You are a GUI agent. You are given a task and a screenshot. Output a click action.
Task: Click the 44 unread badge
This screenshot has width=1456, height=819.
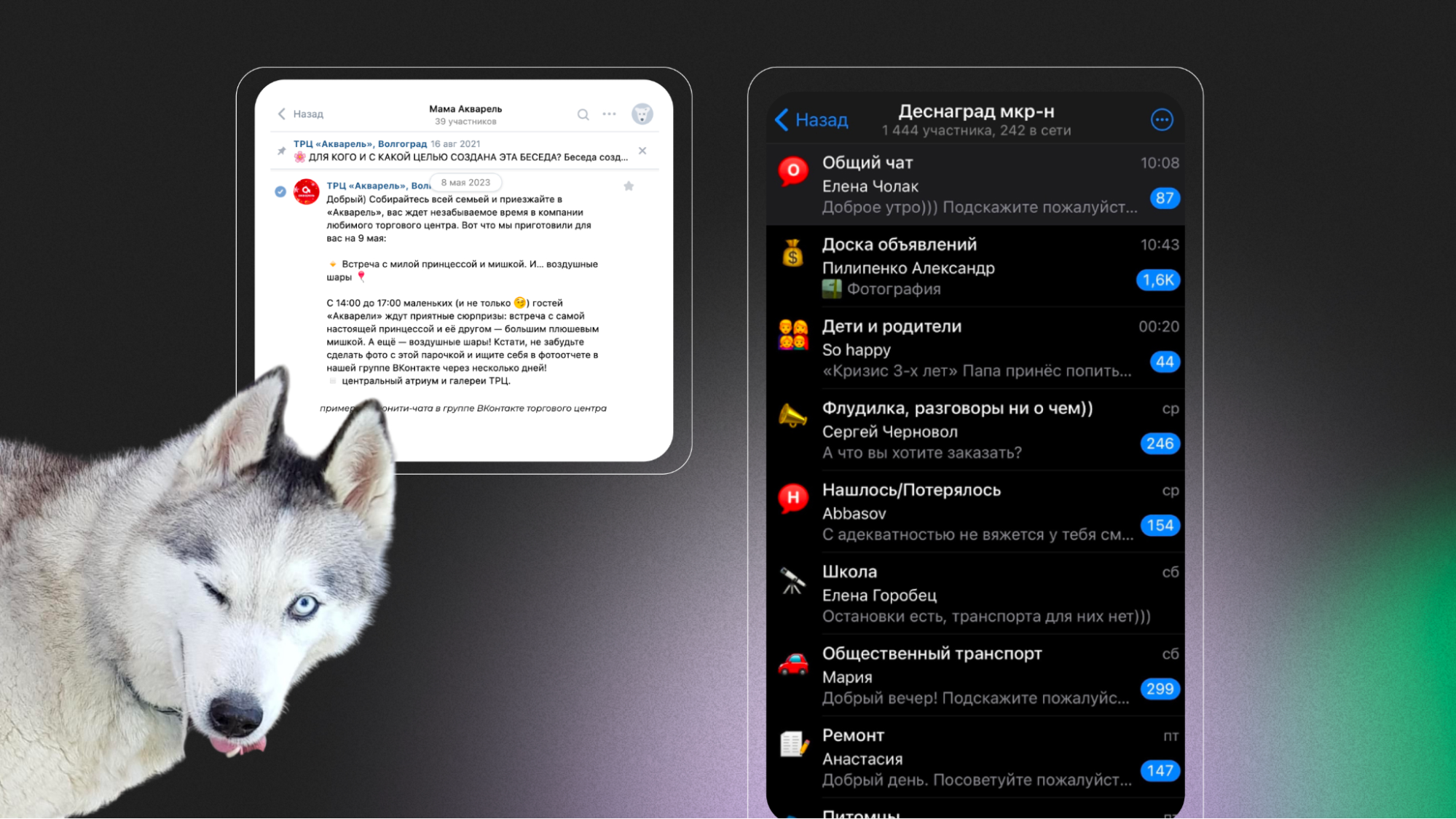point(1165,362)
